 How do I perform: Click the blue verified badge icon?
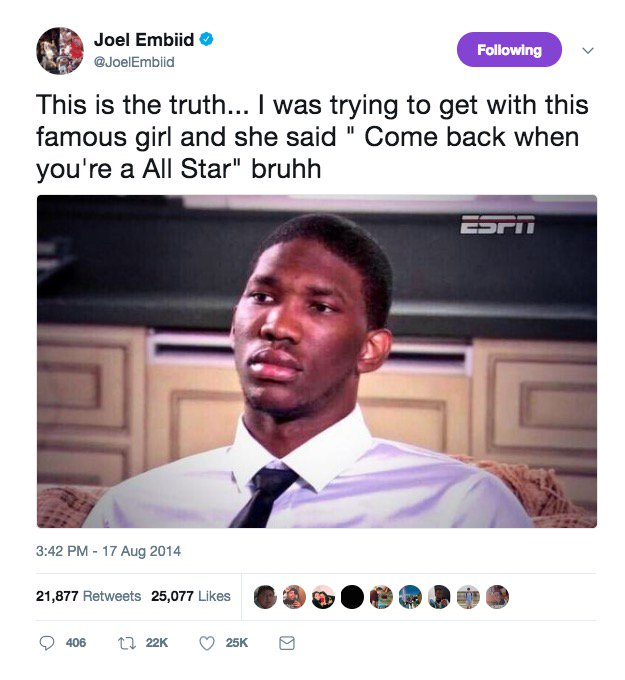point(206,39)
